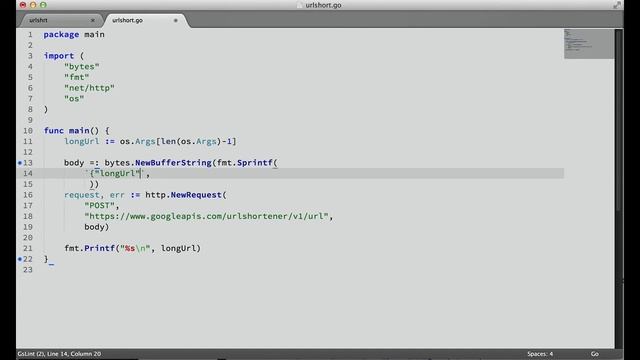Click http.NewRequest call
The image size is (640, 360).
(183, 195)
